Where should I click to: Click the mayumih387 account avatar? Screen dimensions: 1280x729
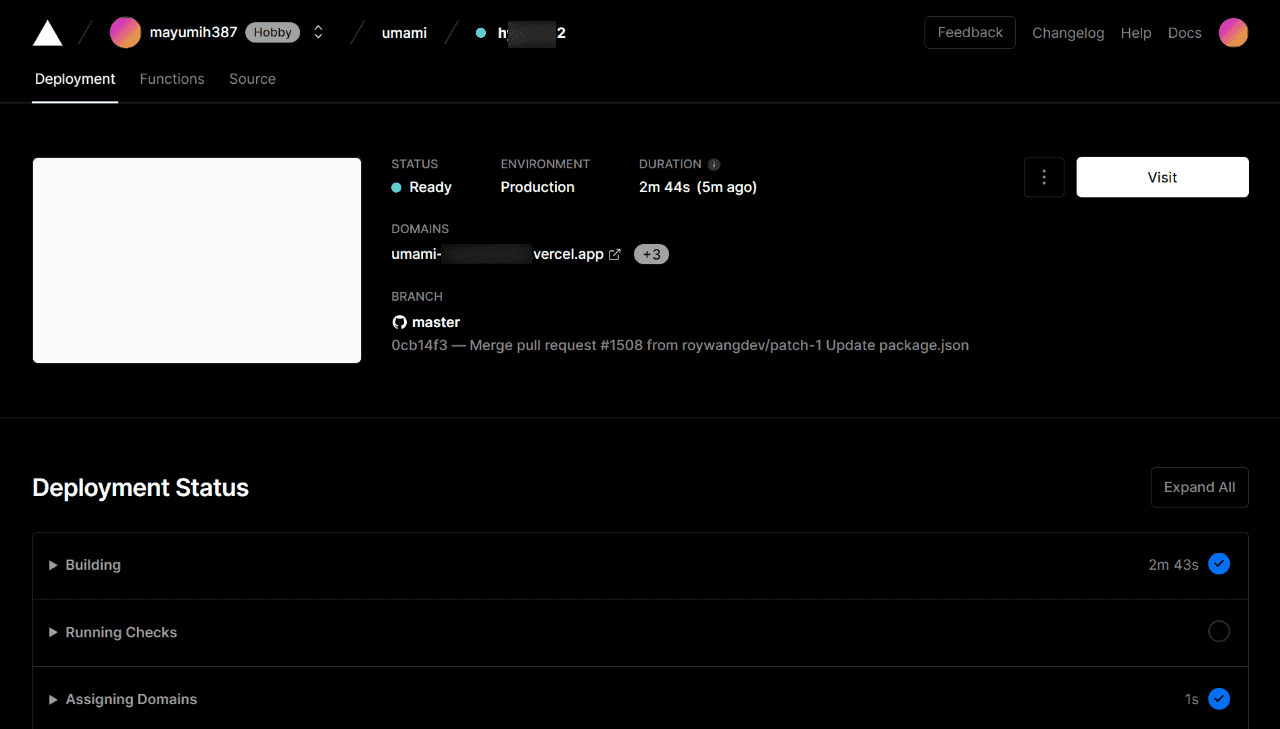[x=125, y=33]
